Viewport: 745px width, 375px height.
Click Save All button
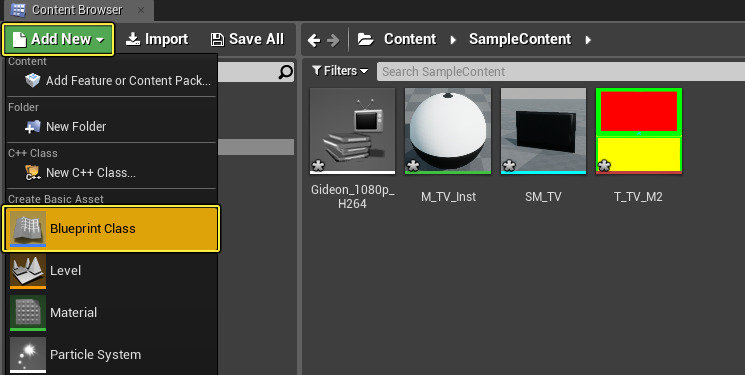coord(247,39)
